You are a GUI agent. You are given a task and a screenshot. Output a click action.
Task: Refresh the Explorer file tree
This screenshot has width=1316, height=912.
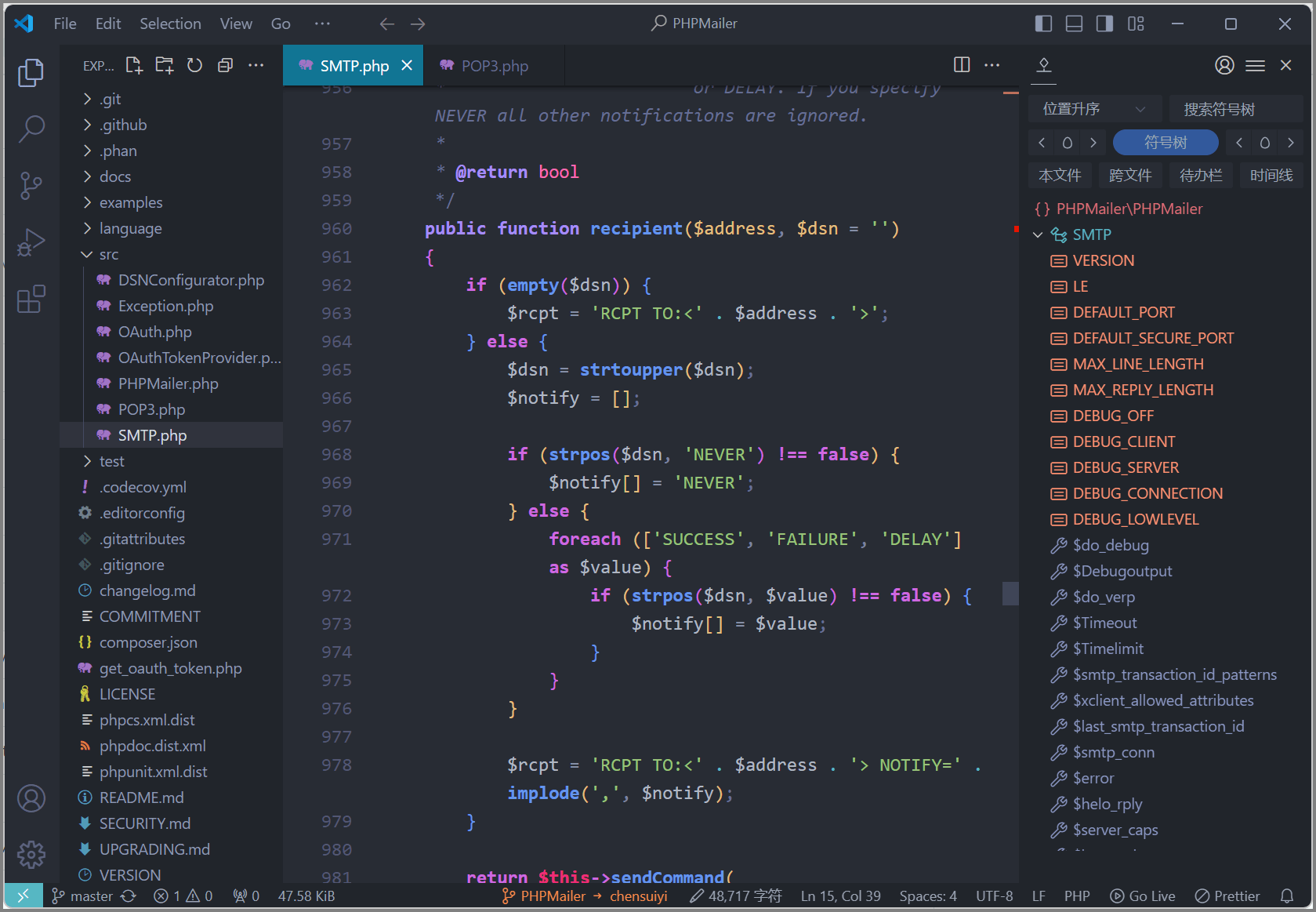pyautogui.click(x=195, y=65)
